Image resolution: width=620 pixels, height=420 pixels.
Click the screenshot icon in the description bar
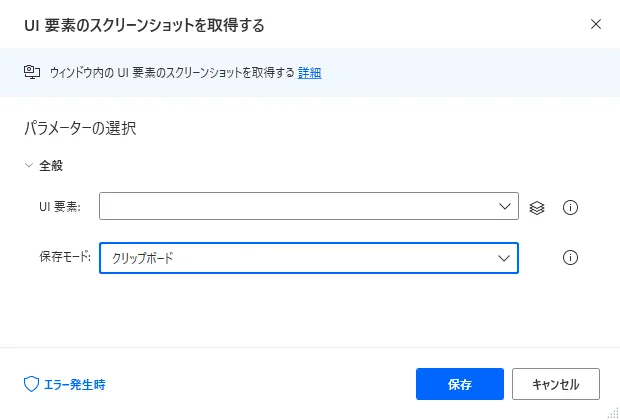pos(31,72)
